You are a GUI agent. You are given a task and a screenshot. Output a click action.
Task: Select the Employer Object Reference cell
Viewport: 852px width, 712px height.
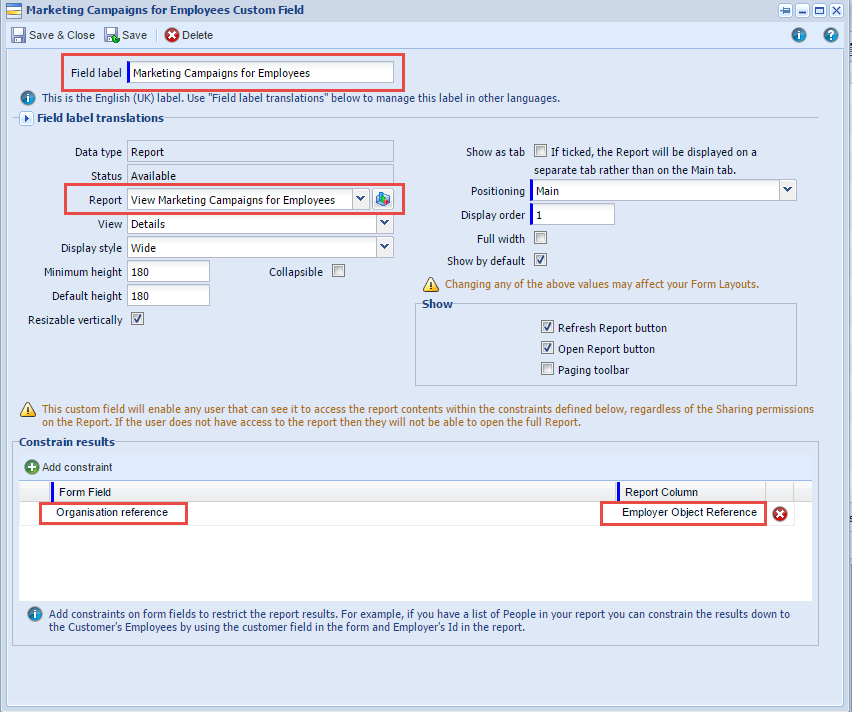pyautogui.click(x=689, y=513)
